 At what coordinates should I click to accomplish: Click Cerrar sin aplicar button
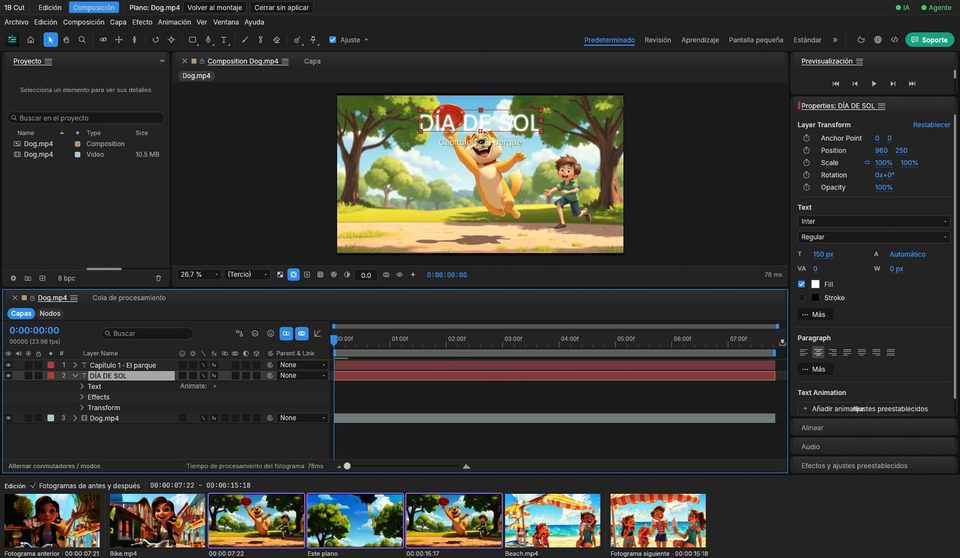click(282, 7)
